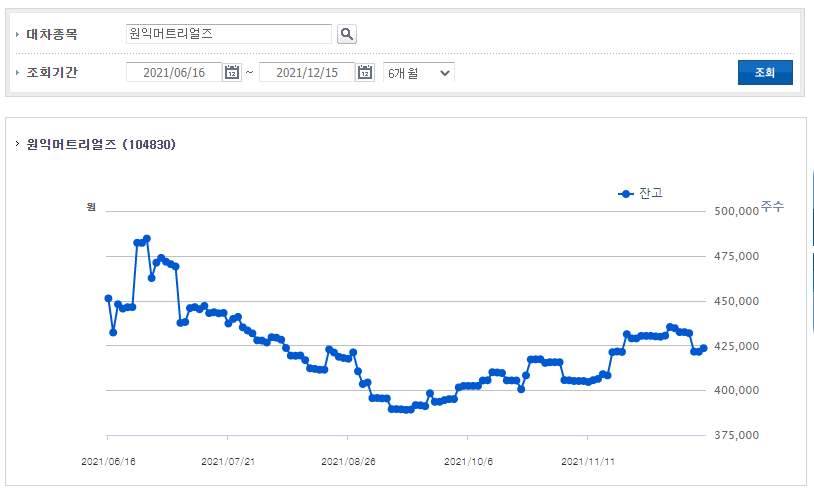
Task: Focus the 원익머트리얼즈 stock name field
Action: tap(228, 34)
